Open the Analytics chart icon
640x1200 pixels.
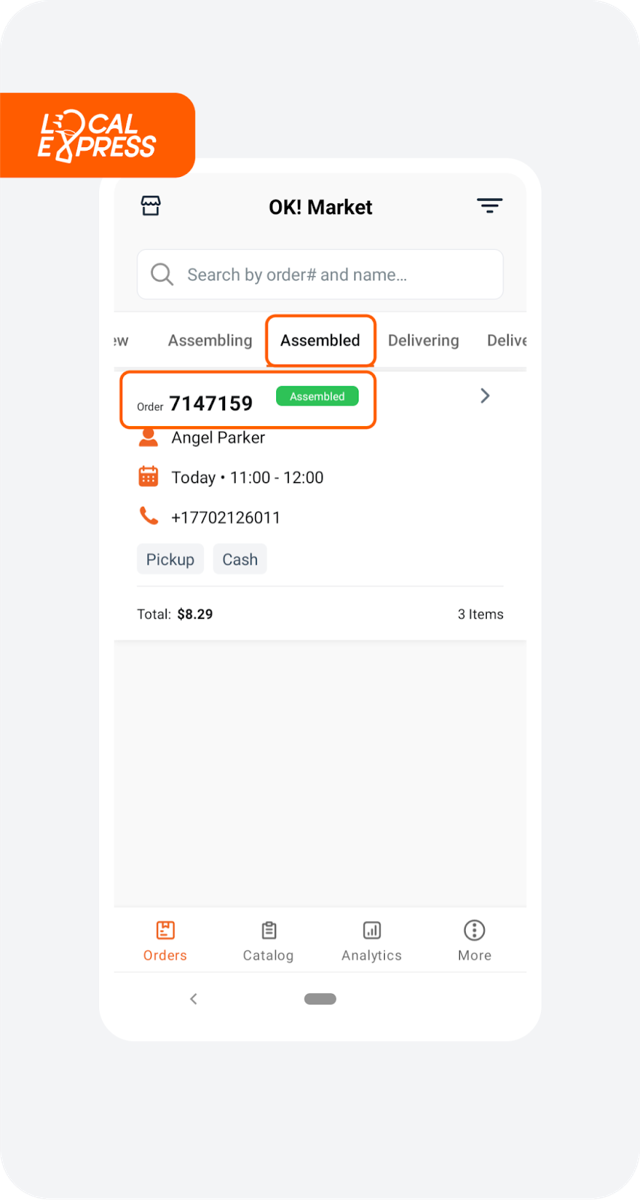point(372,930)
